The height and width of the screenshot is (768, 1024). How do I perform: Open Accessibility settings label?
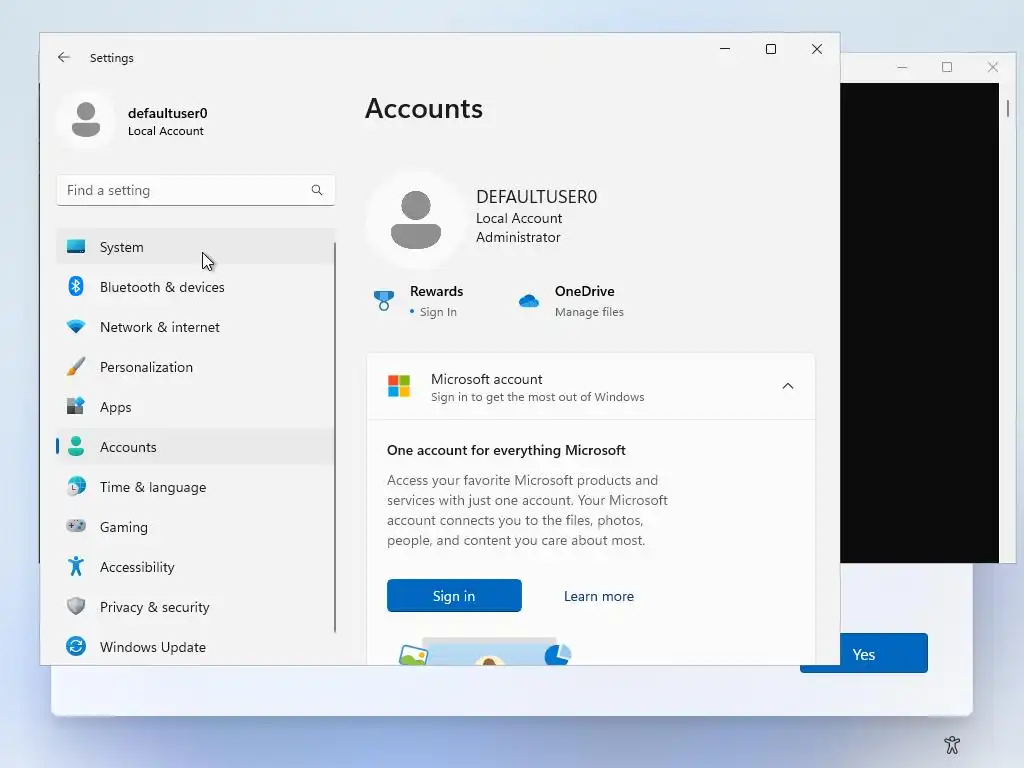pyautogui.click(x=137, y=567)
